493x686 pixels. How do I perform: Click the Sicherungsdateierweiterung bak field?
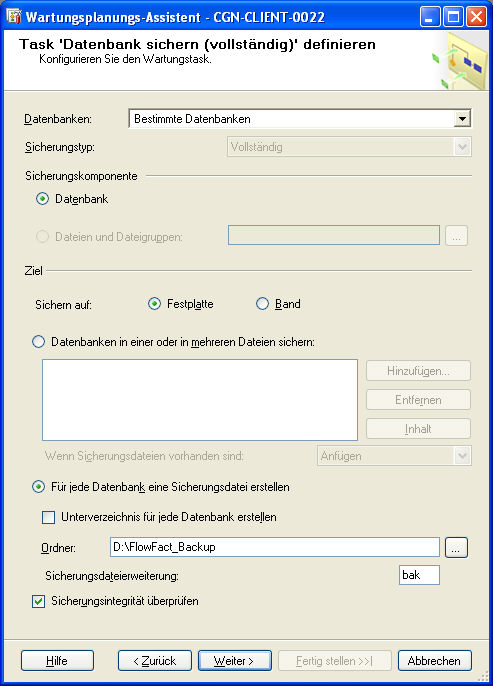point(419,575)
